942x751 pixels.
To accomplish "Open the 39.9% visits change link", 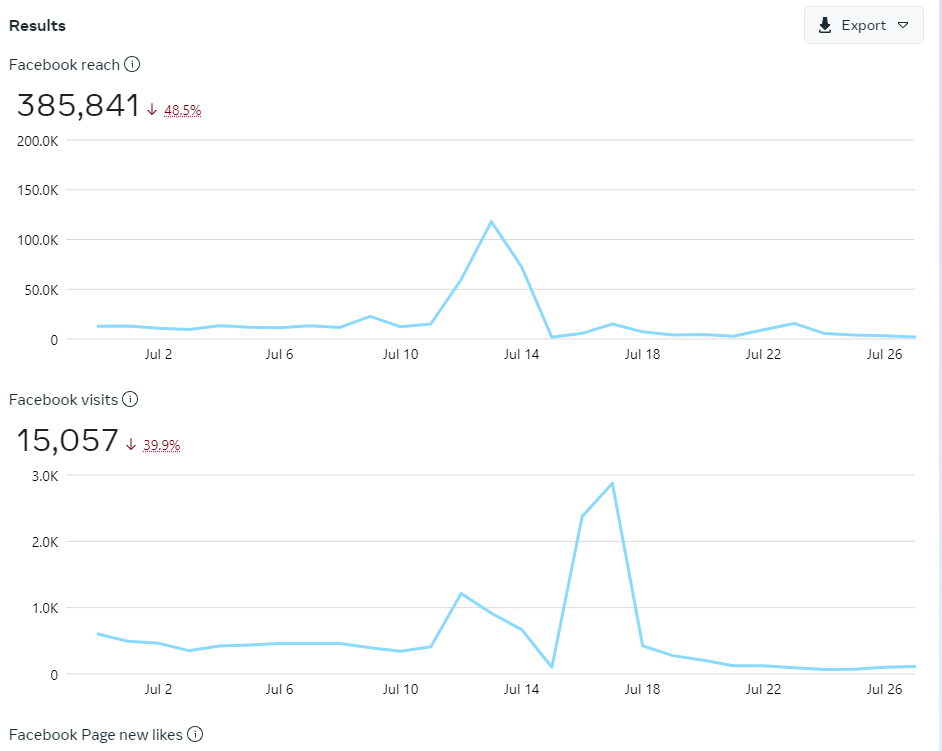I will pyautogui.click(x=161, y=445).
